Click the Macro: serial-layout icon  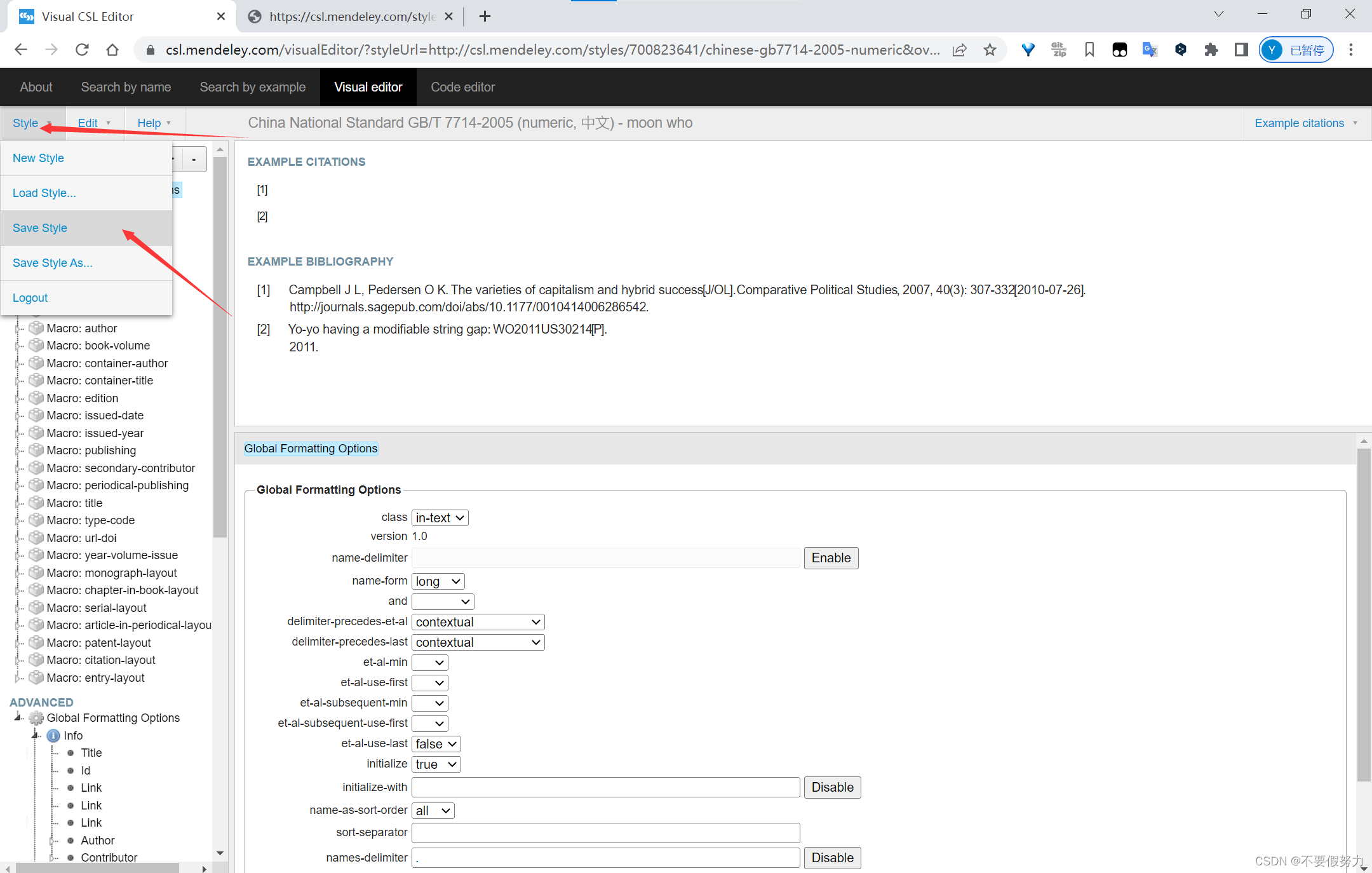click(36, 607)
